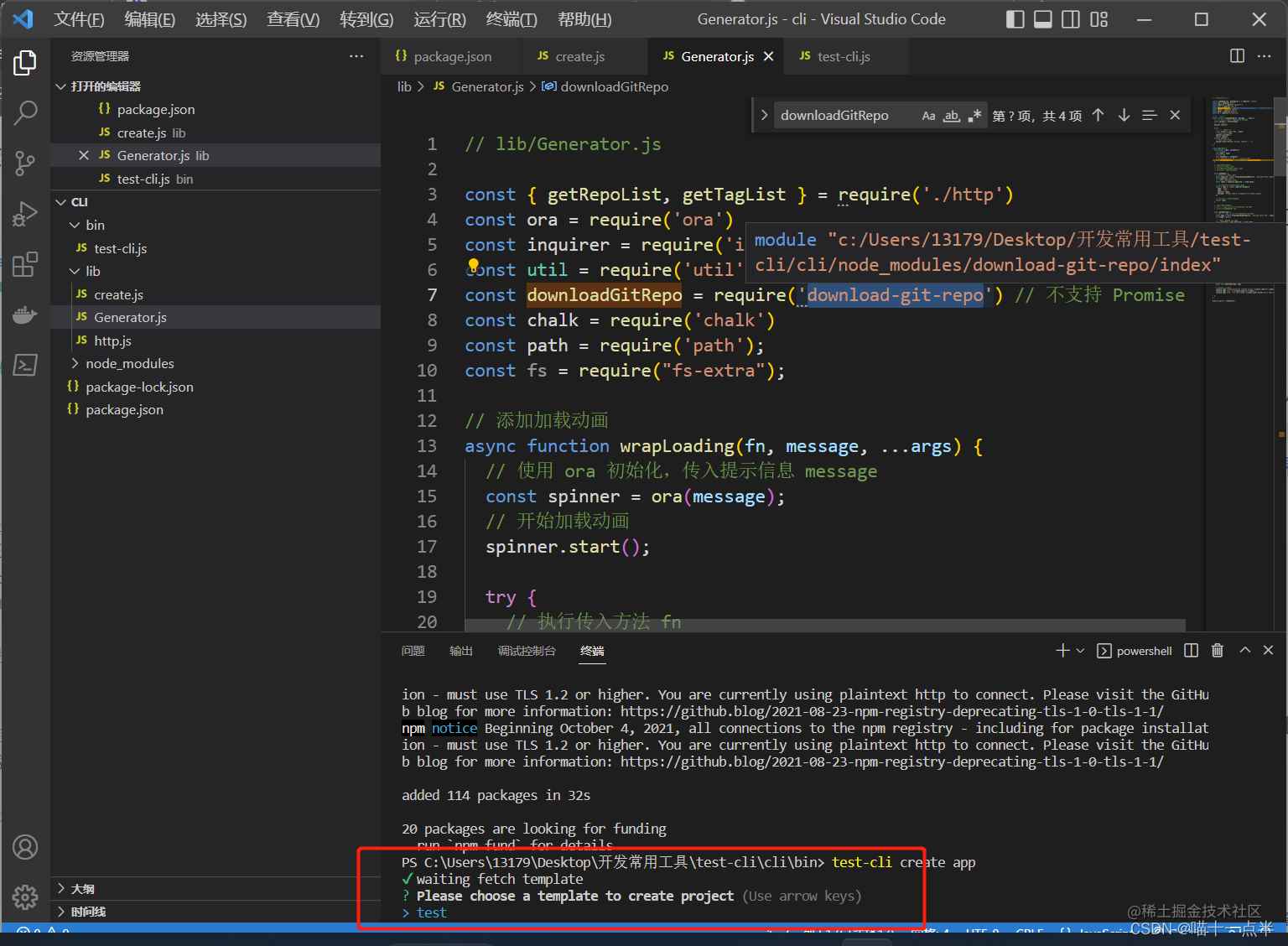Open the Docker view in activity bar
The image size is (1288, 946).
(x=25, y=314)
